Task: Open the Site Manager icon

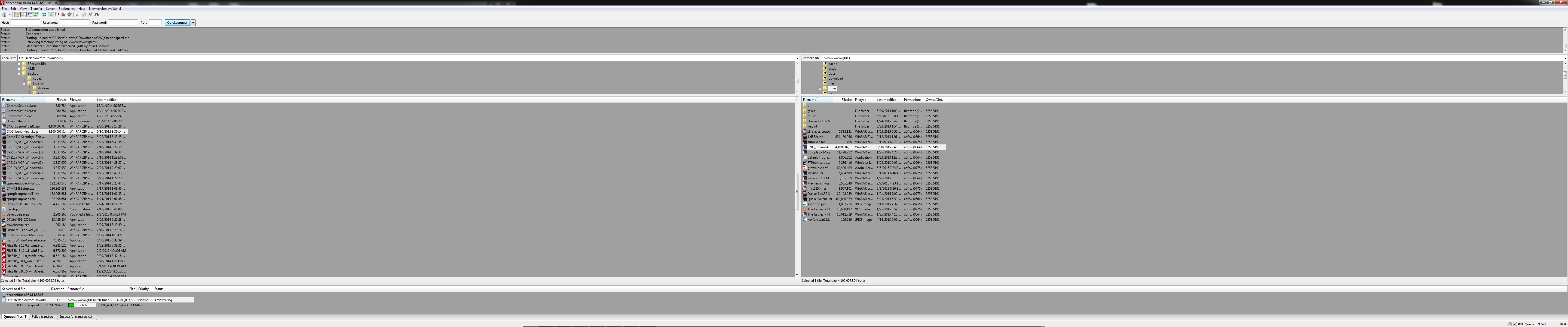Action: pos(4,15)
